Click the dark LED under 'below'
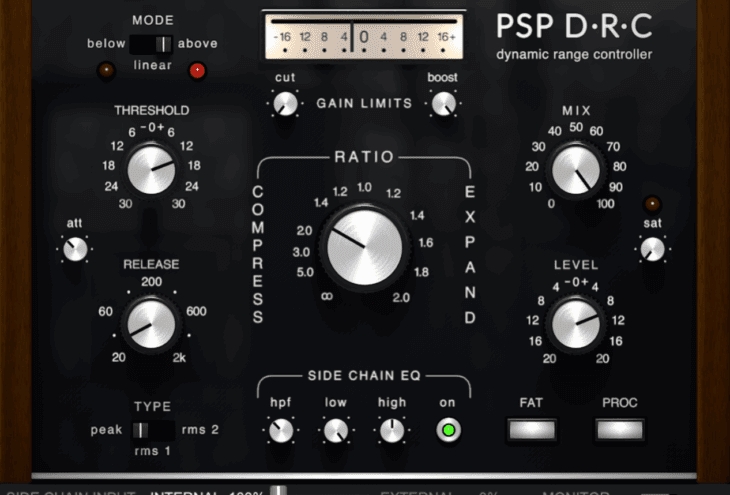The height and width of the screenshot is (495, 730). click(106, 70)
